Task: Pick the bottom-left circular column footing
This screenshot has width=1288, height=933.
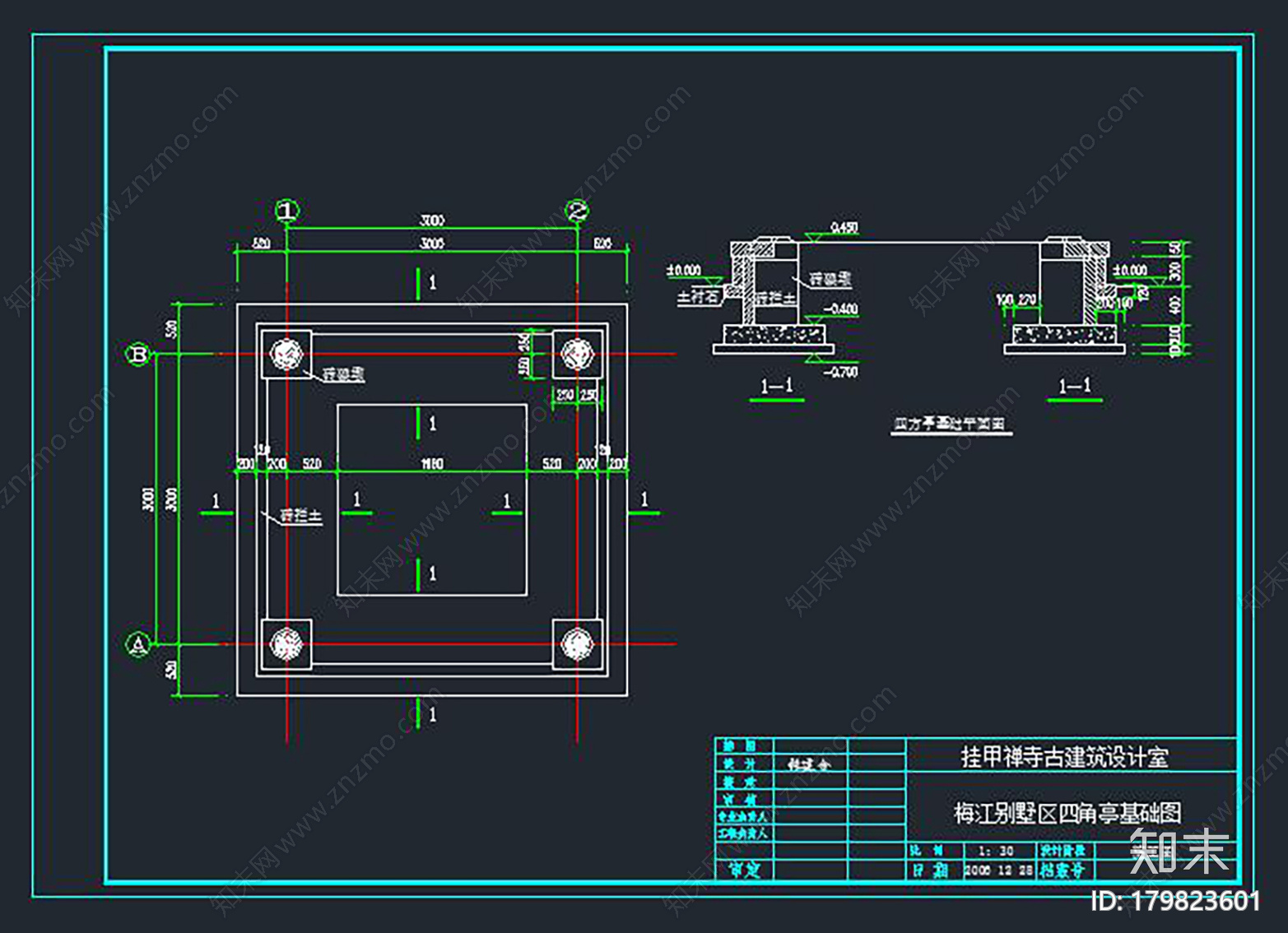Action: coord(286,644)
